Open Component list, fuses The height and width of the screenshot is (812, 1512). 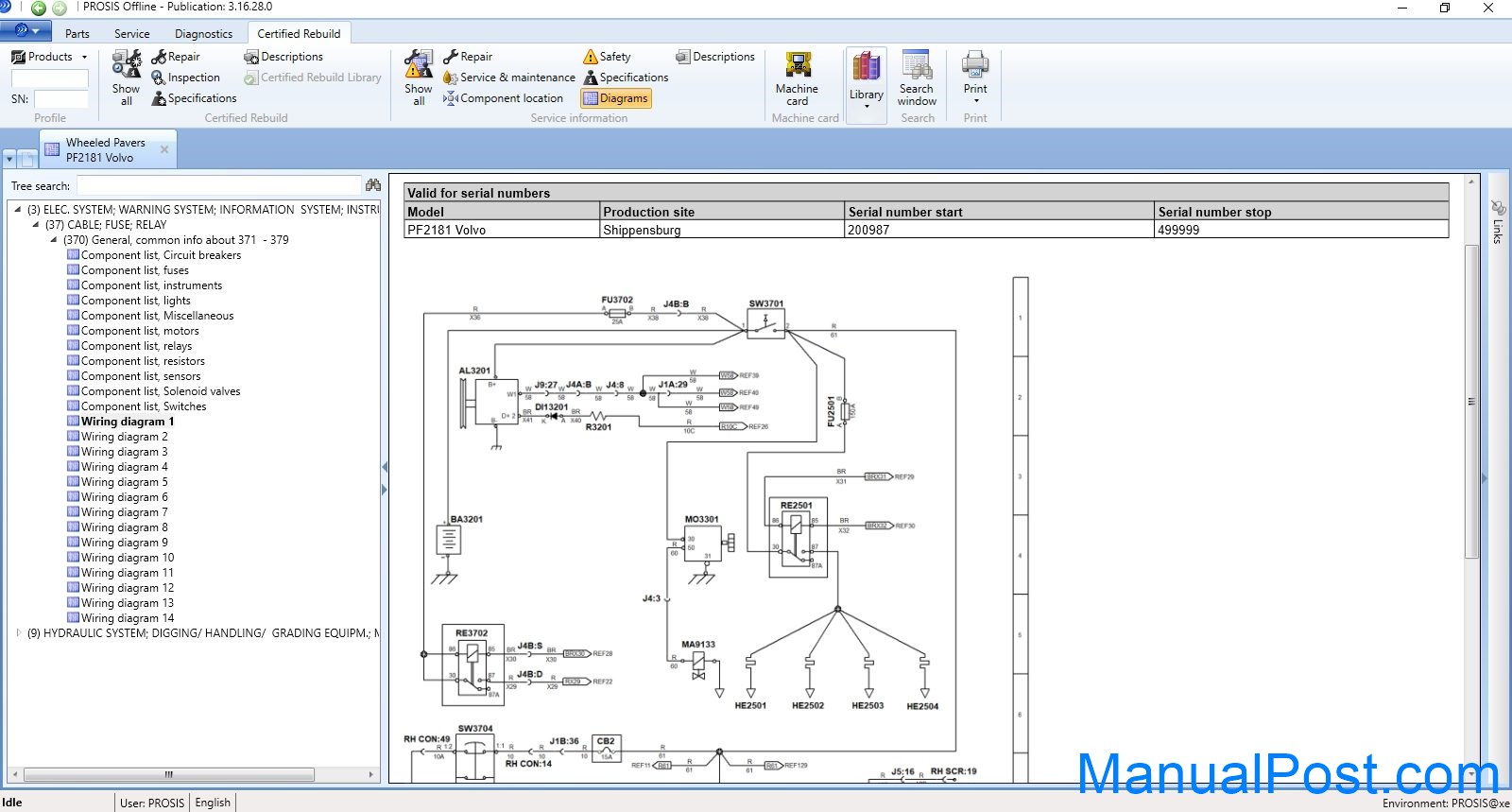click(135, 270)
